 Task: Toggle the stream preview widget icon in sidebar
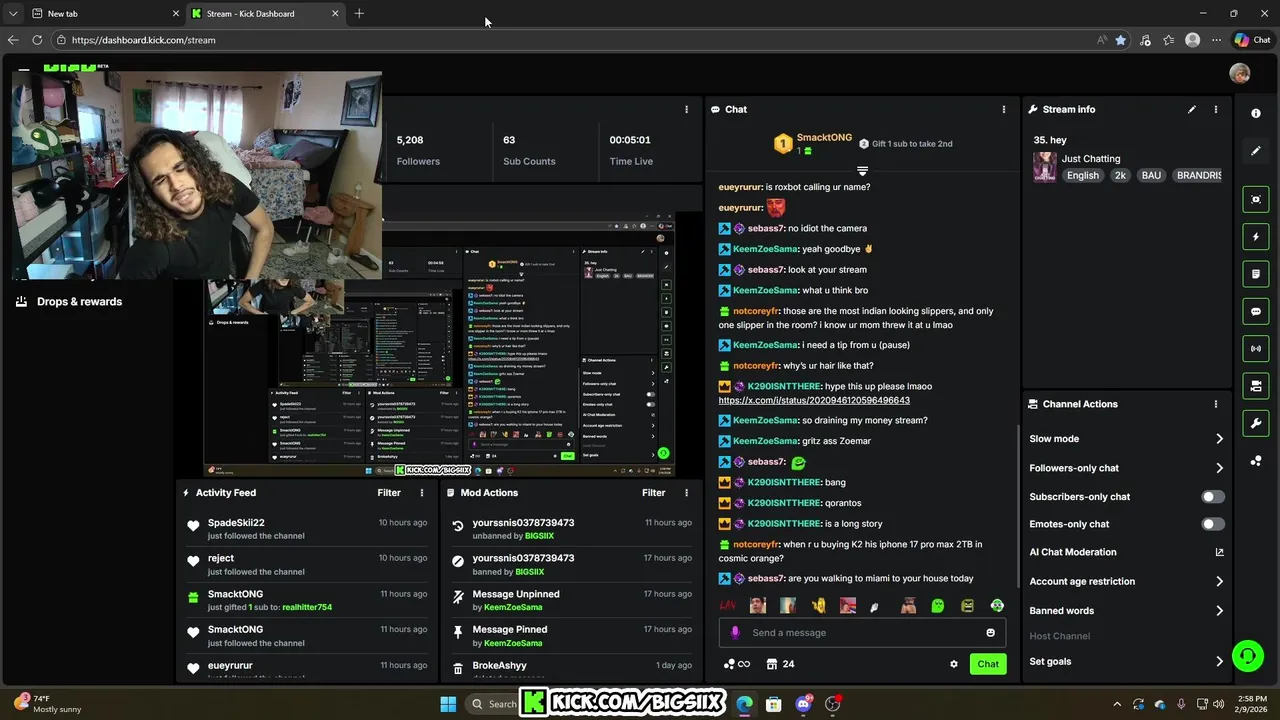(1256, 199)
